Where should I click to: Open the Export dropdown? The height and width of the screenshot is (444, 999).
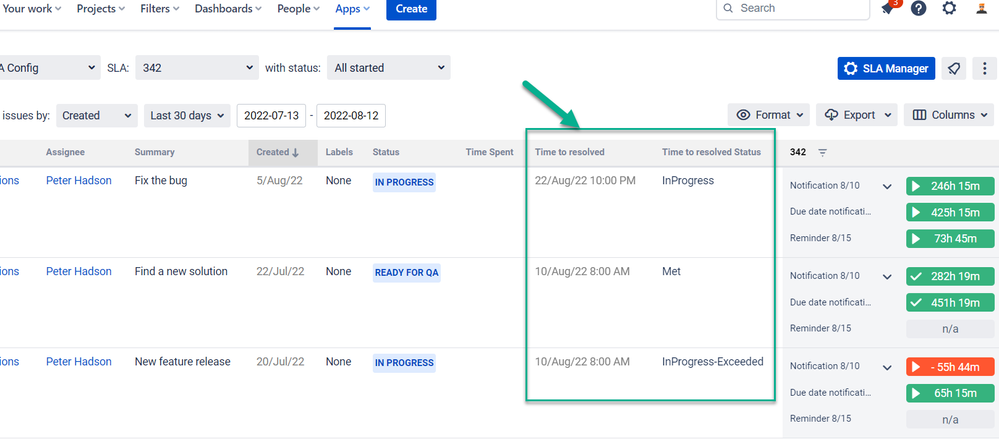tap(857, 115)
